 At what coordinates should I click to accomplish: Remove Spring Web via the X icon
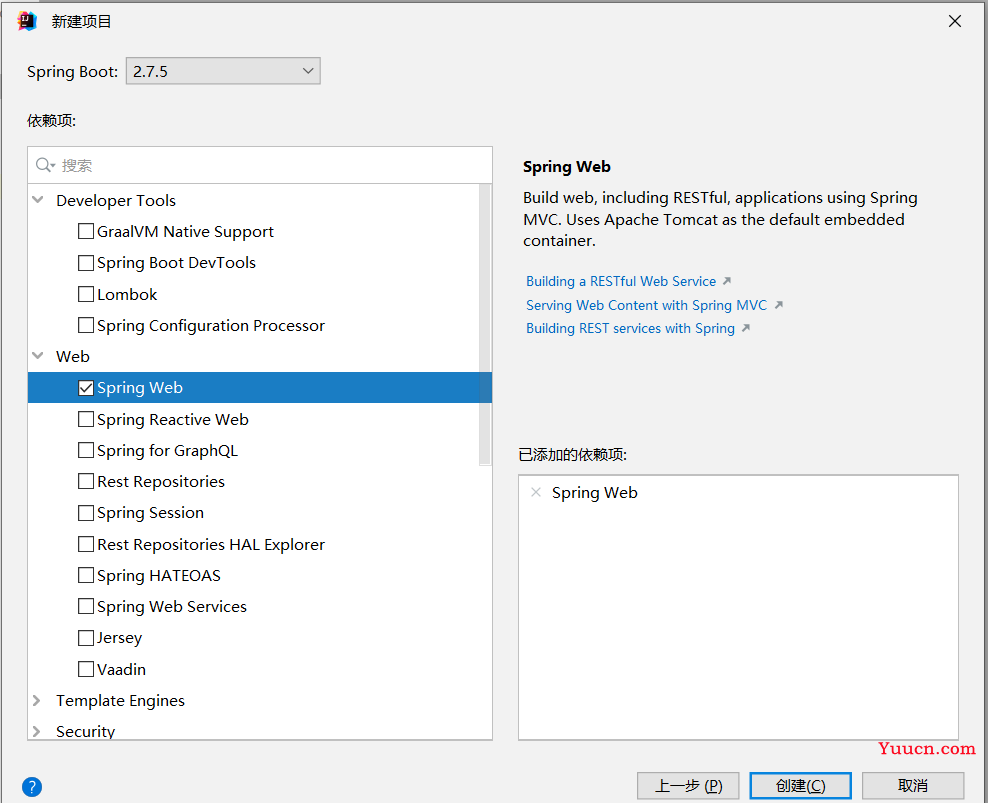[x=536, y=492]
